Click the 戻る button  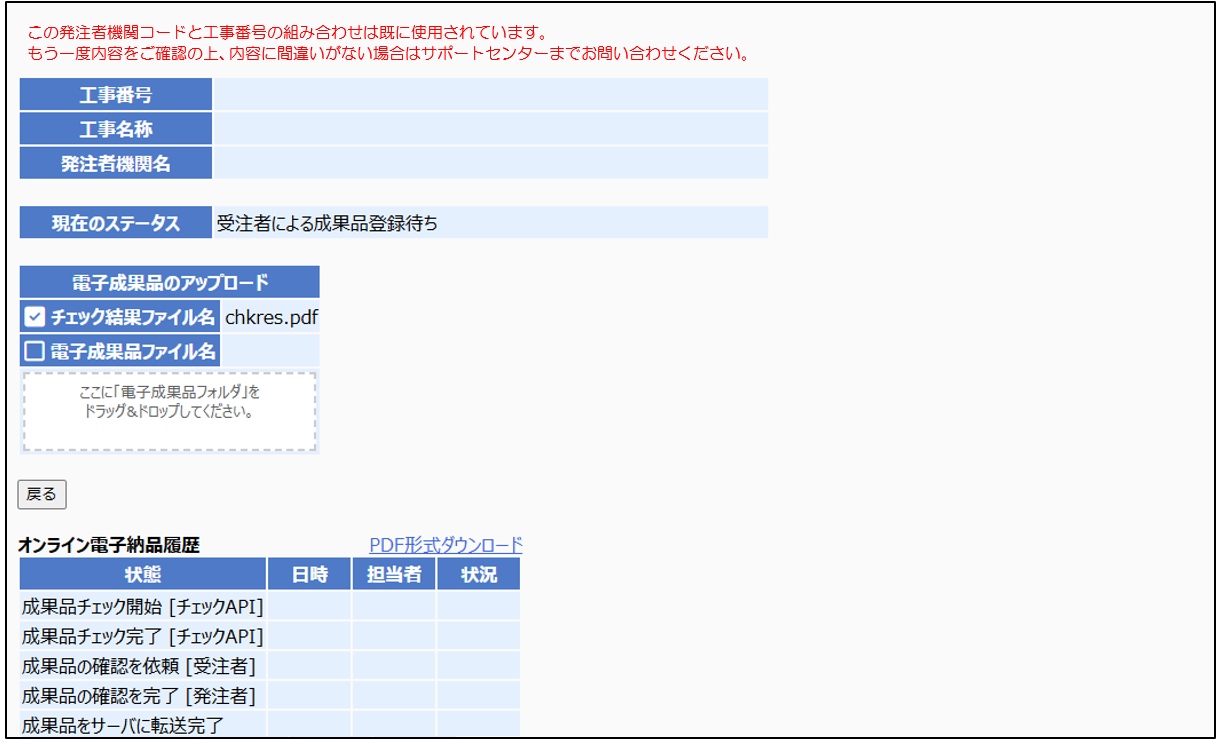point(42,494)
